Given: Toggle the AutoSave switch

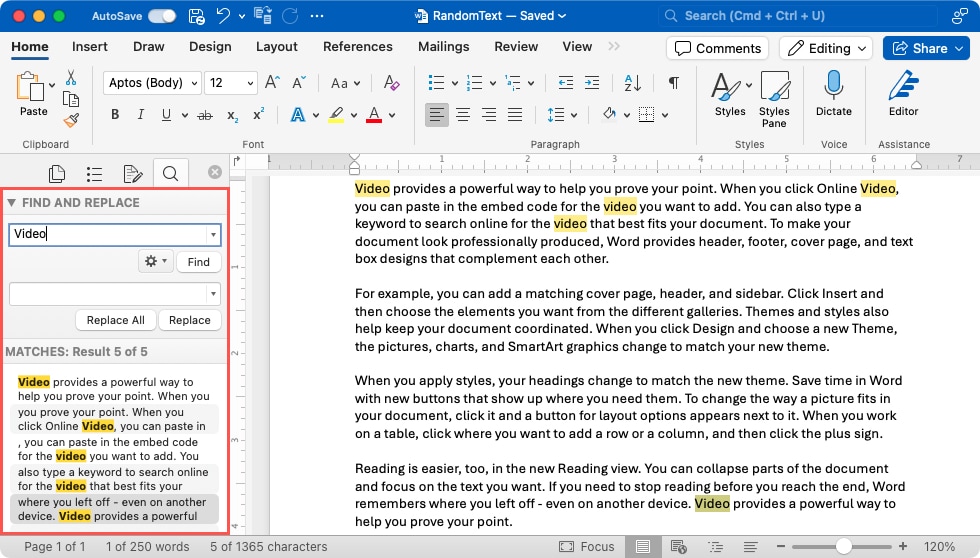Looking at the screenshot, I should [162, 16].
